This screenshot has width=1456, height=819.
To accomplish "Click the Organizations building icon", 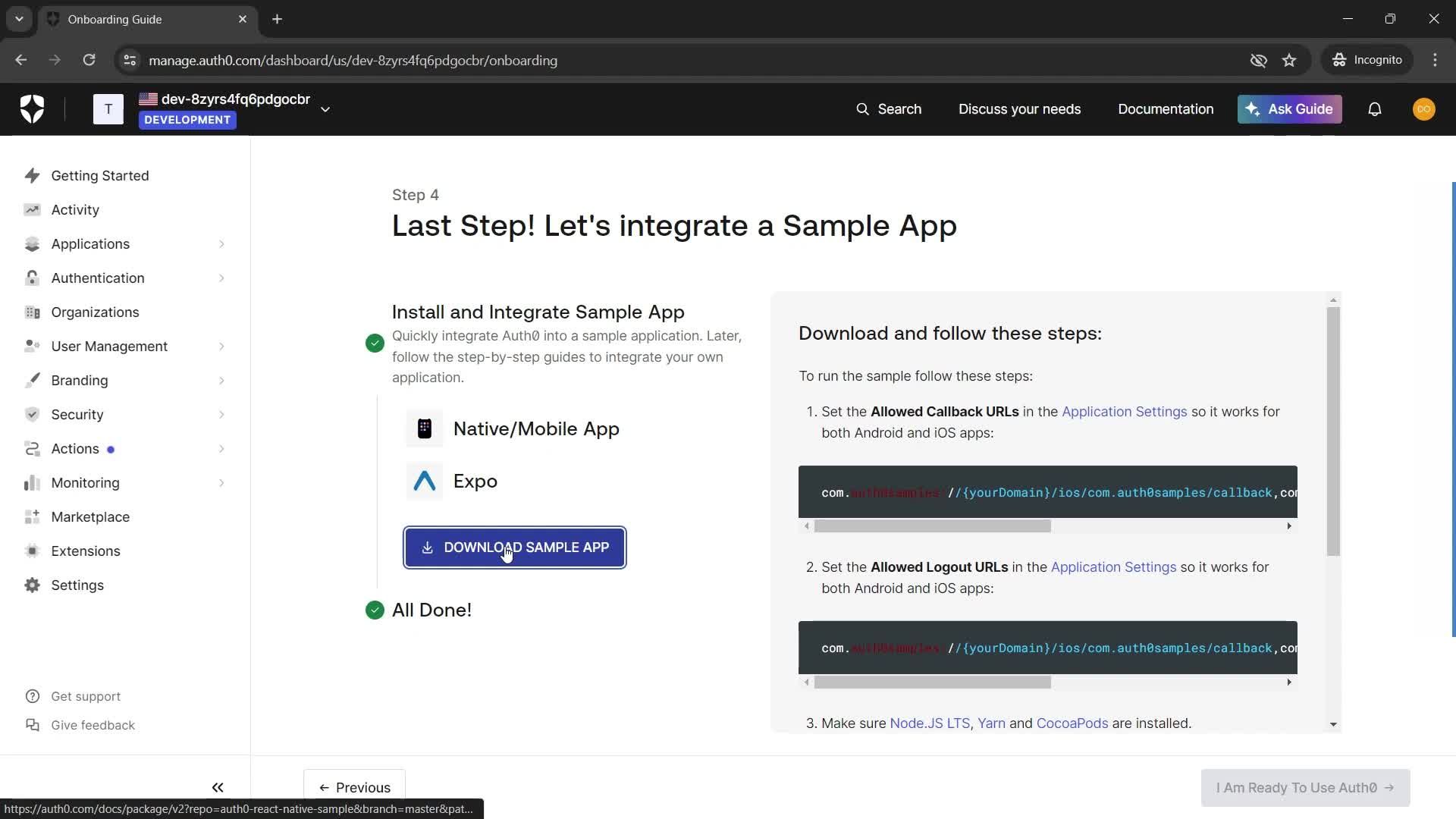I will click(x=32, y=312).
